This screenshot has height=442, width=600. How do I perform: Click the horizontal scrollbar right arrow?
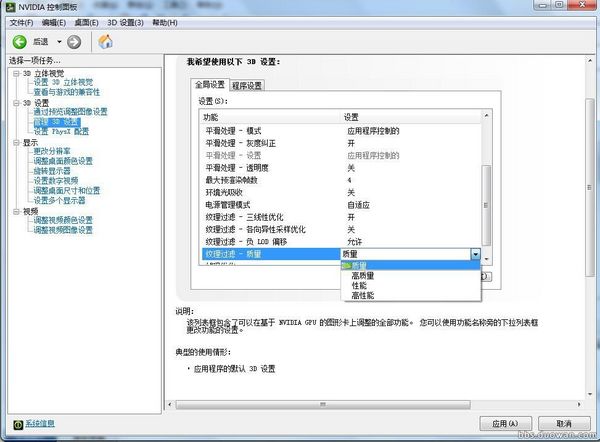(579, 404)
